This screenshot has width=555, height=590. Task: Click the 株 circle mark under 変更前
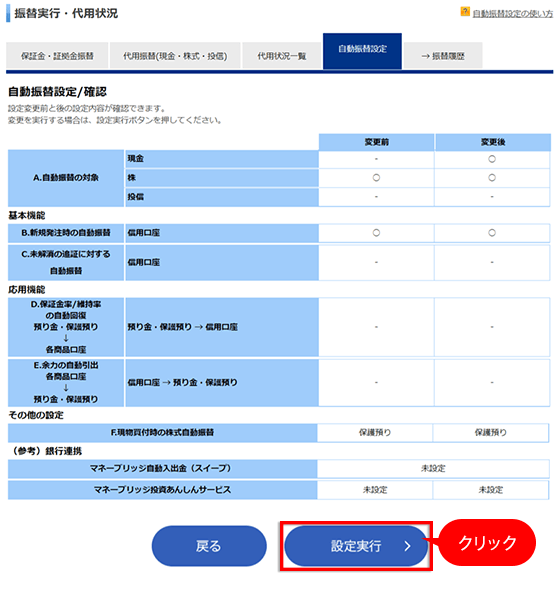click(376, 178)
